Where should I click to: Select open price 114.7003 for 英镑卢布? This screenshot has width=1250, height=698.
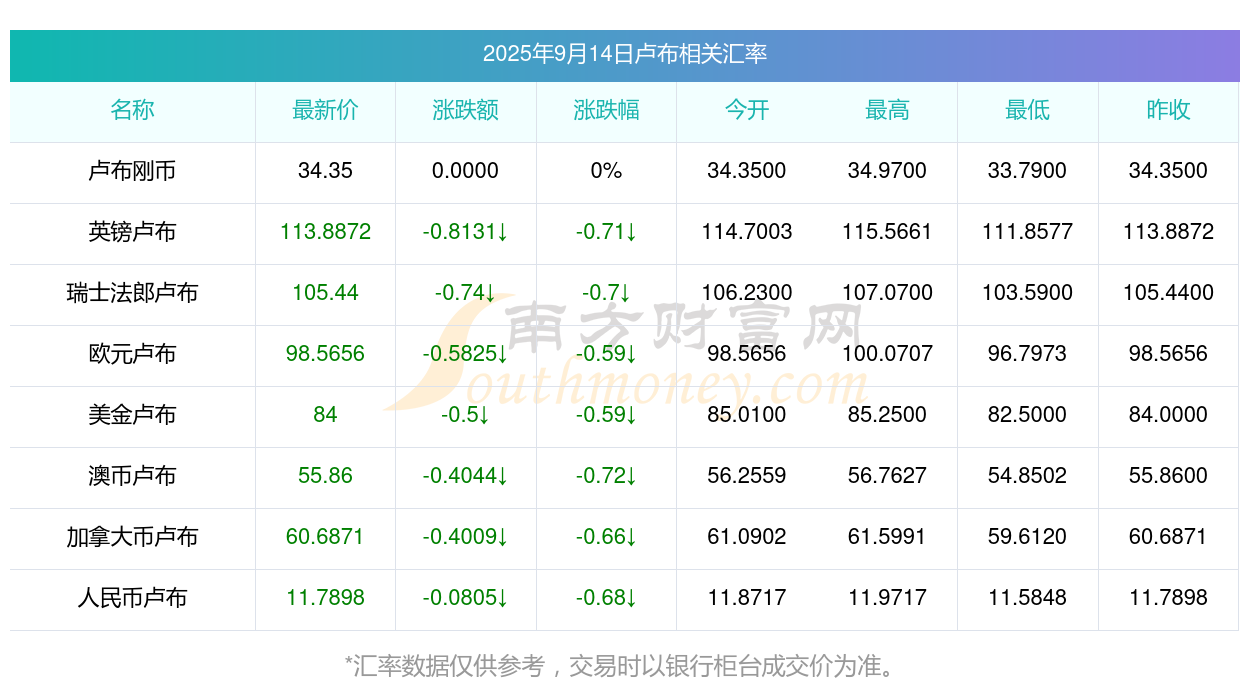click(x=747, y=232)
